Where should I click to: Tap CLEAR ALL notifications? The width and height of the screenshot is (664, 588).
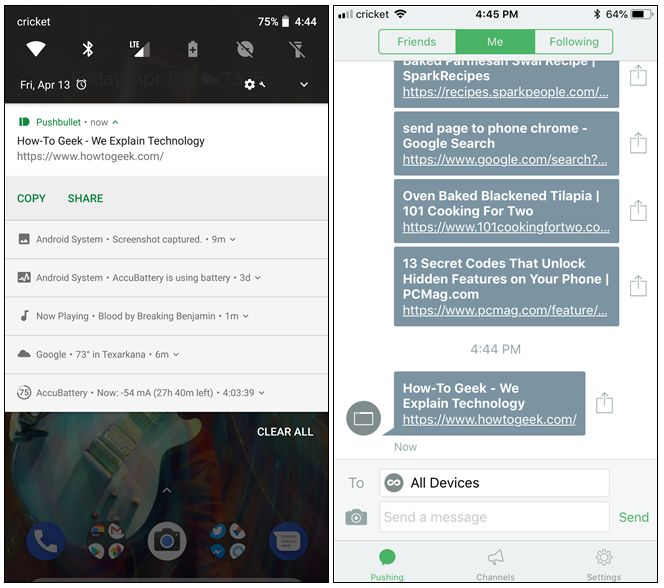click(285, 432)
